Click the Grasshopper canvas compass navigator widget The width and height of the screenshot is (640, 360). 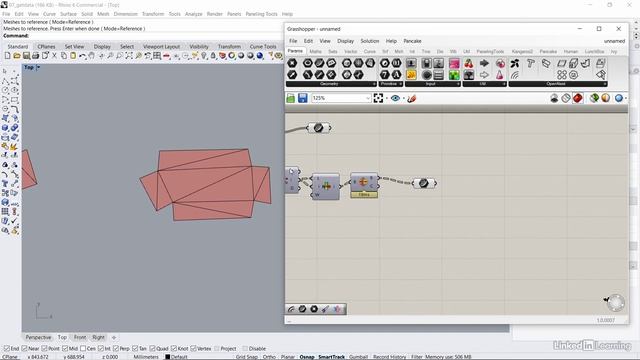(616, 303)
